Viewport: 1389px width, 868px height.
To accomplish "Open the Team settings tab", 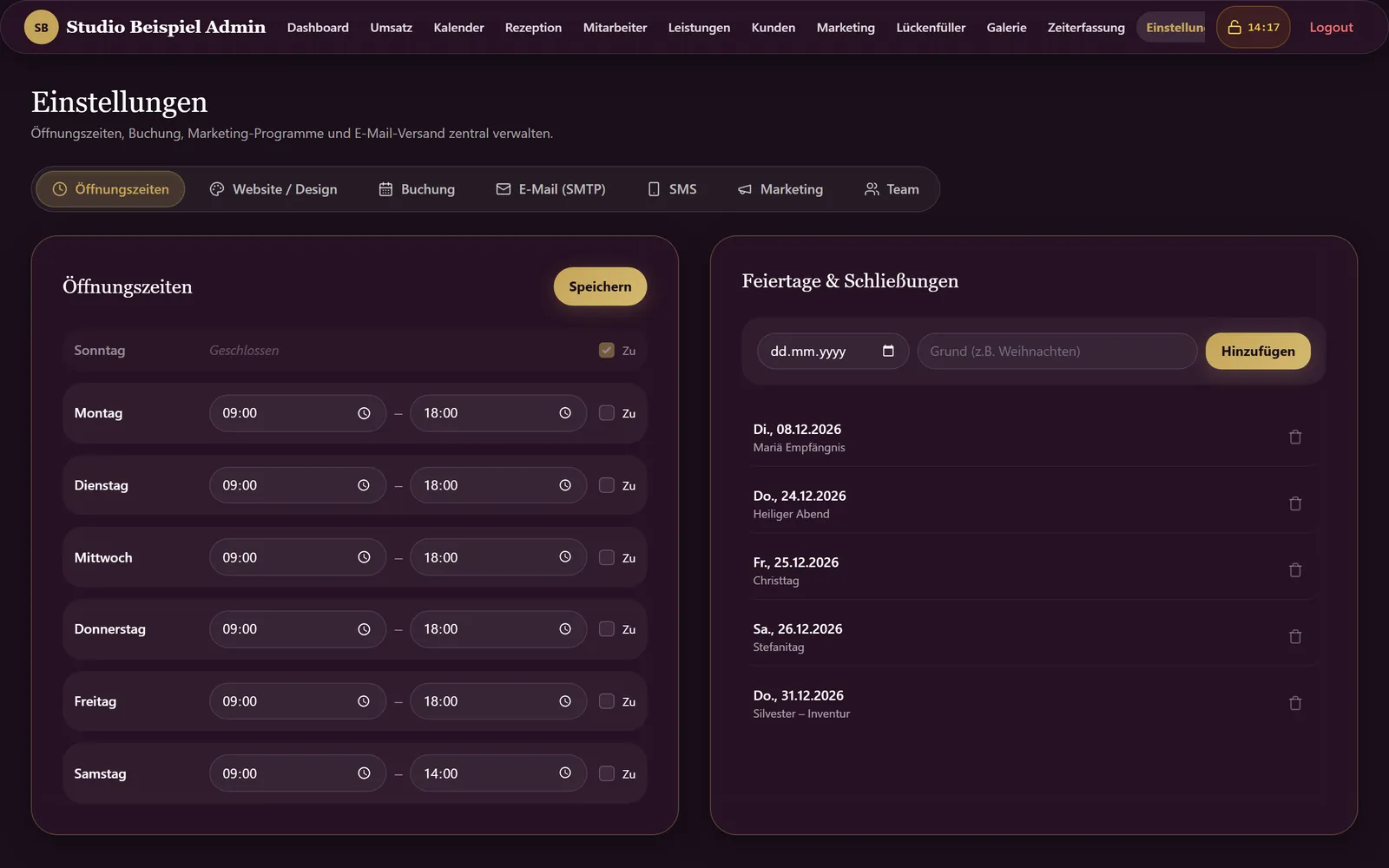I will 892,189.
